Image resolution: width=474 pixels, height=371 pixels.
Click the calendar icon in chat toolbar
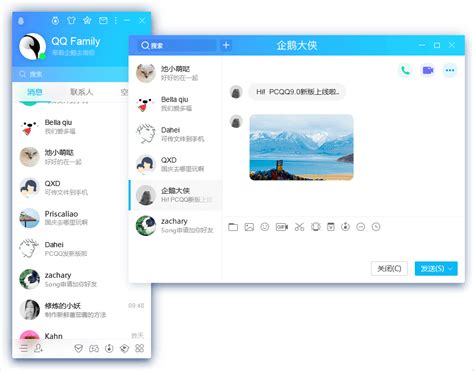[x=331, y=227]
